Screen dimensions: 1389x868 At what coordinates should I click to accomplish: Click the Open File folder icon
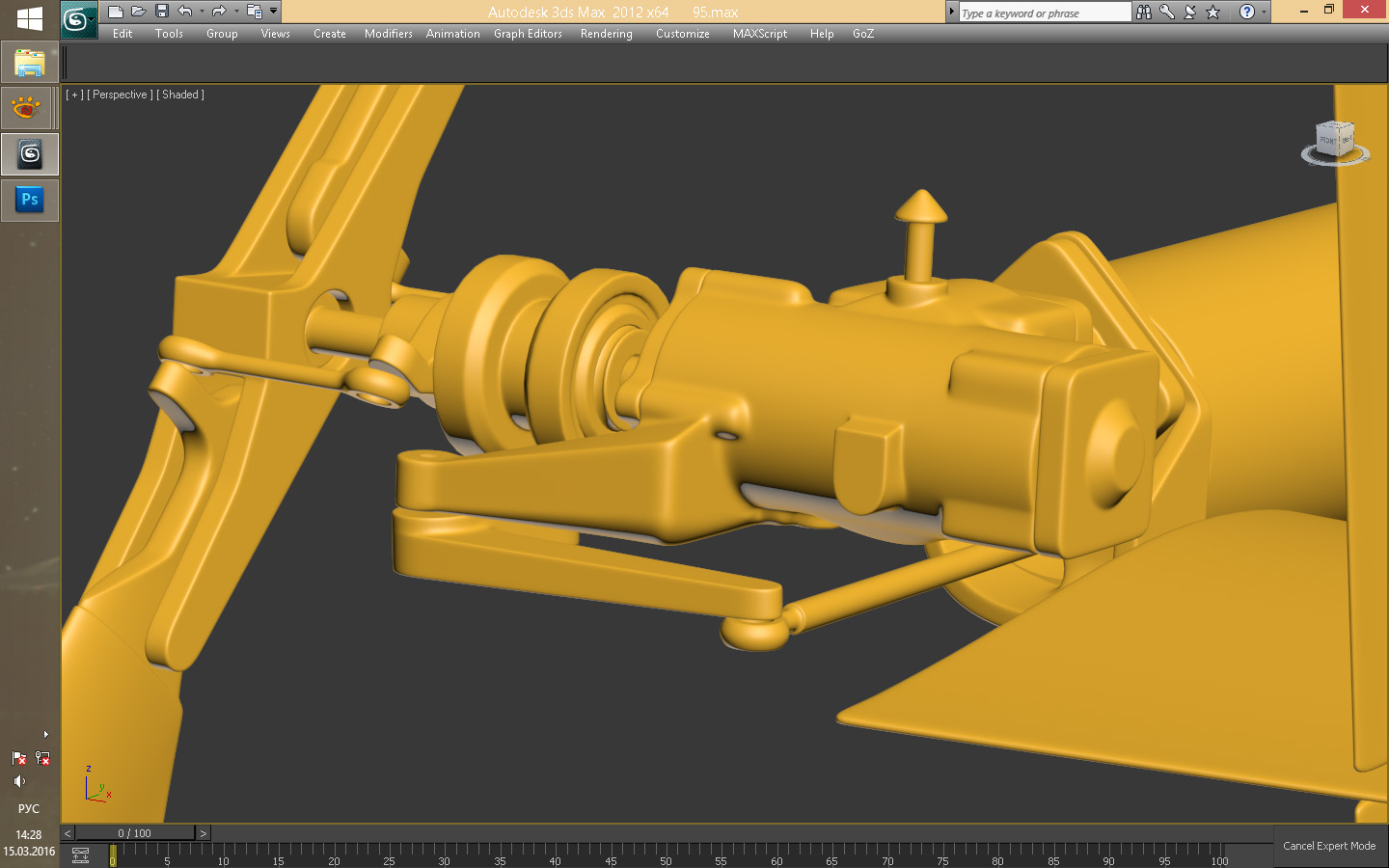[x=139, y=12]
